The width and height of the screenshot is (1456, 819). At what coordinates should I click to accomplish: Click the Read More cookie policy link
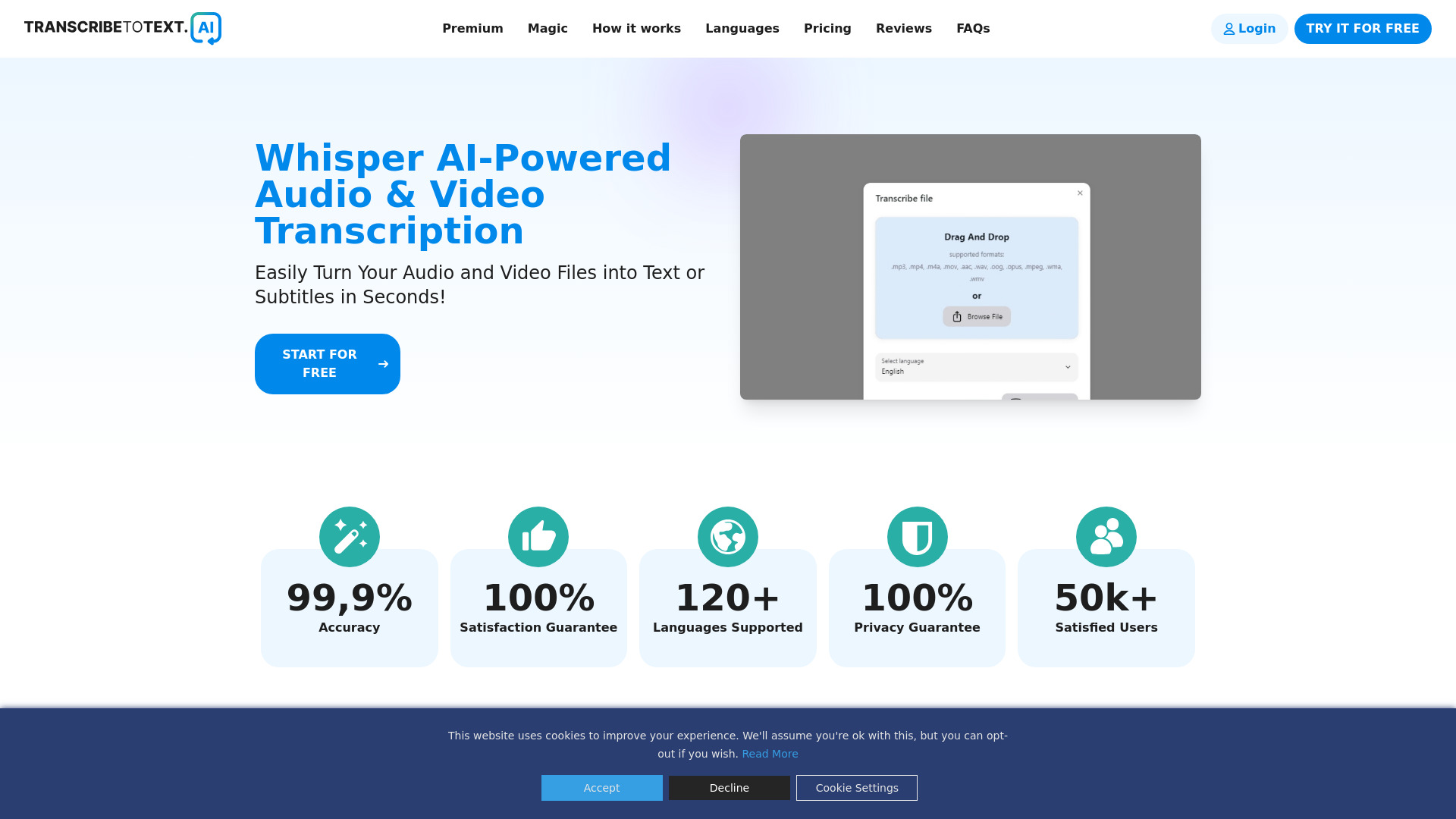[x=770, y=753]
